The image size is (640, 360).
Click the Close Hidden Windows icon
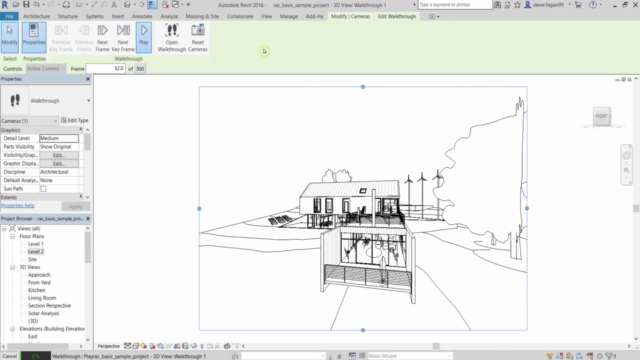165,4
